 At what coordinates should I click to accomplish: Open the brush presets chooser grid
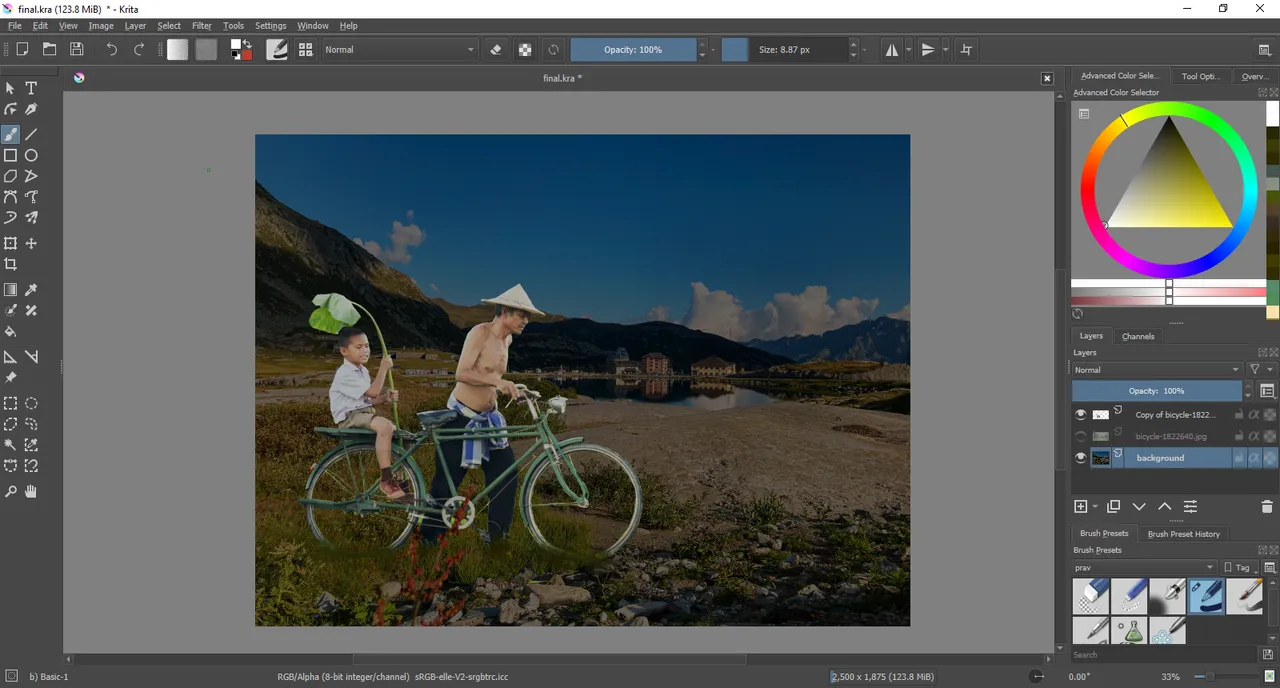(305, 49)
